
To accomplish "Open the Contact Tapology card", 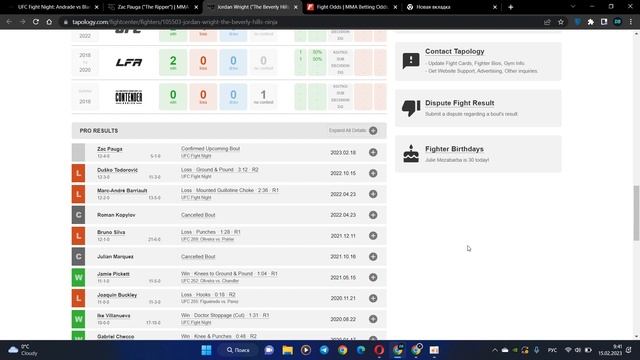I will (478, 61).
